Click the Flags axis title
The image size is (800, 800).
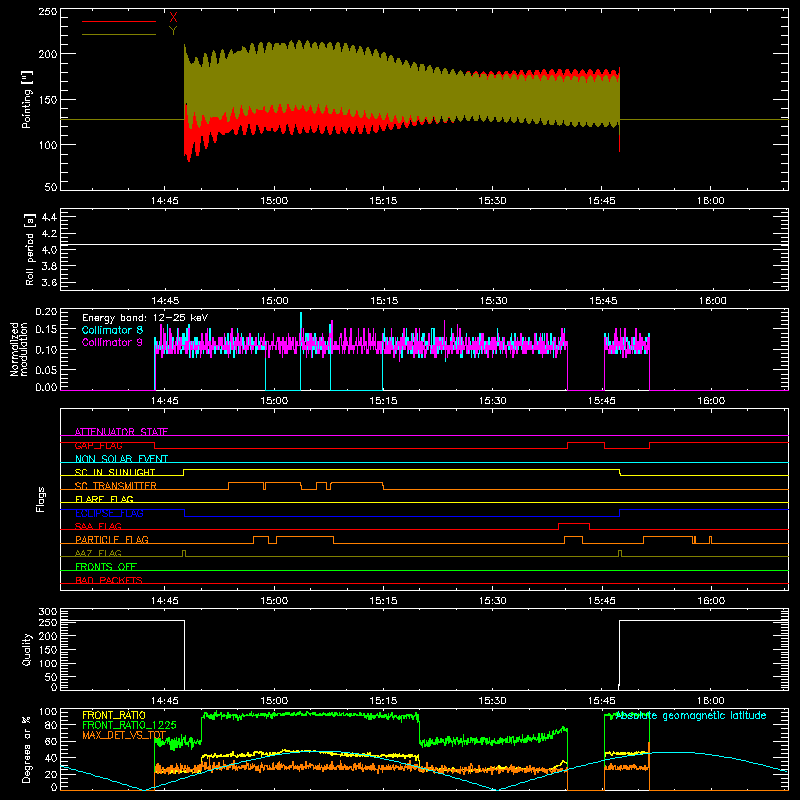pyautogui.click(x=40, y=499)
